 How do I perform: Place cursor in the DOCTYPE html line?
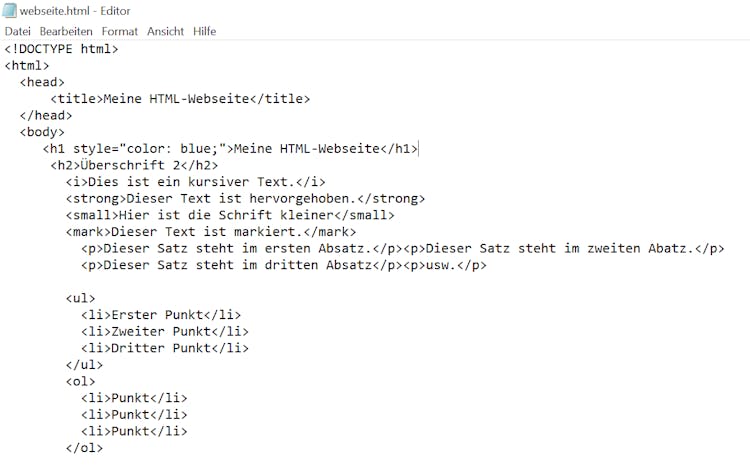(x=61, y=49)
